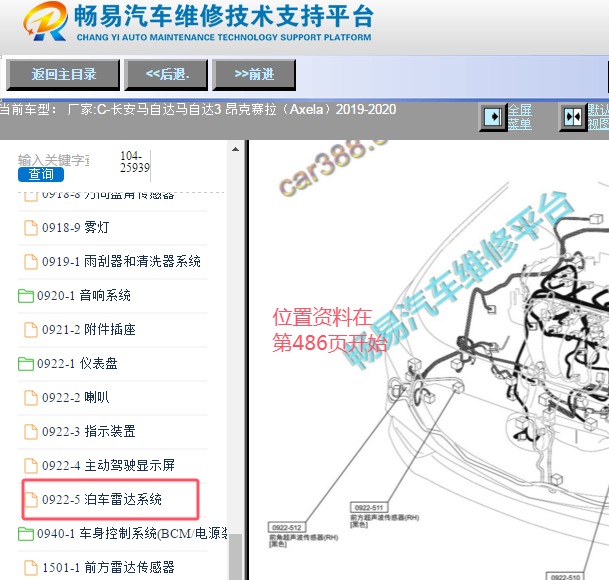Go forward with the >>前进 button
609x580 pixels.
(254, 75)
